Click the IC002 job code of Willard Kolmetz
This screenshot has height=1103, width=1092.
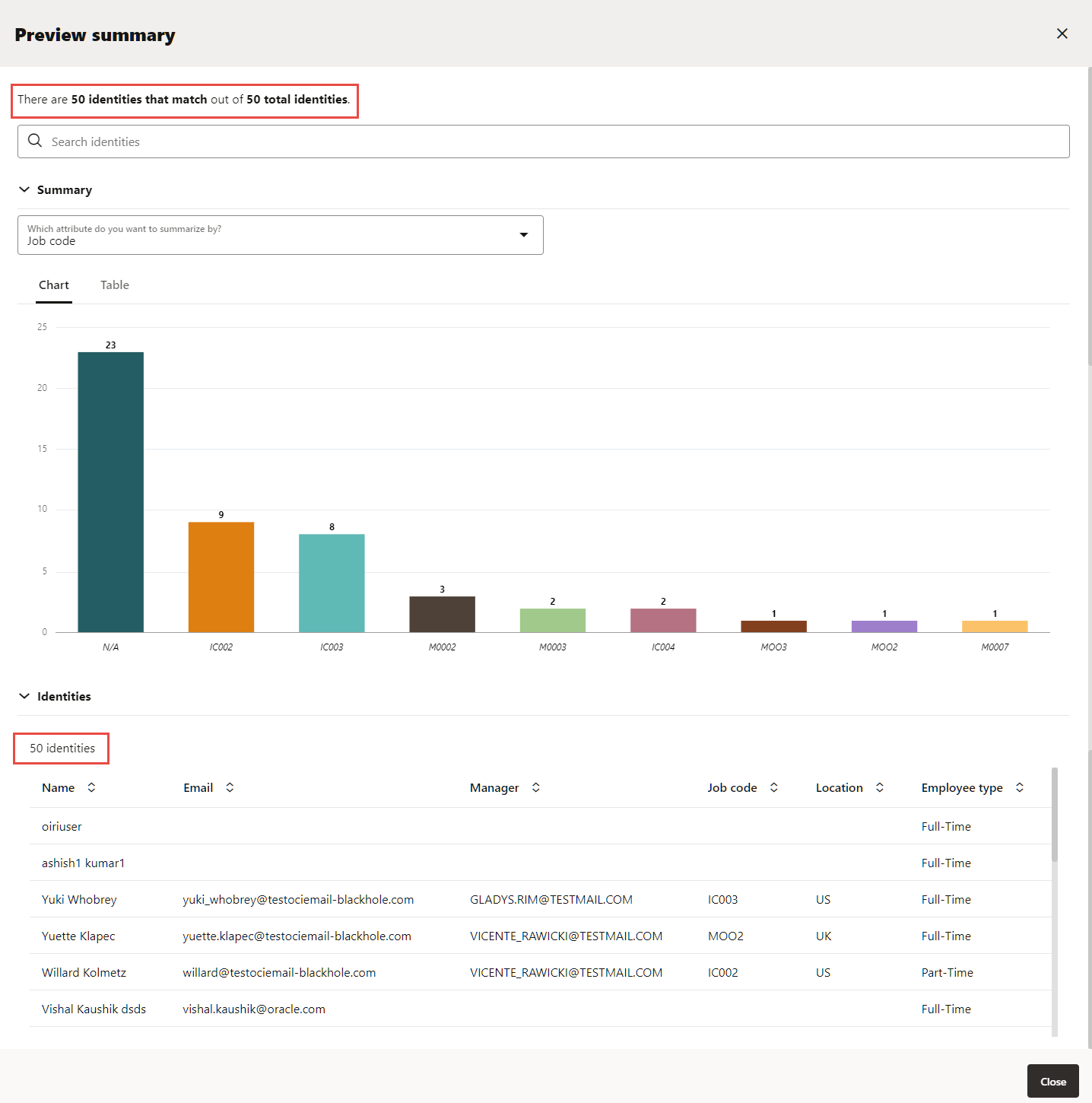723,972
